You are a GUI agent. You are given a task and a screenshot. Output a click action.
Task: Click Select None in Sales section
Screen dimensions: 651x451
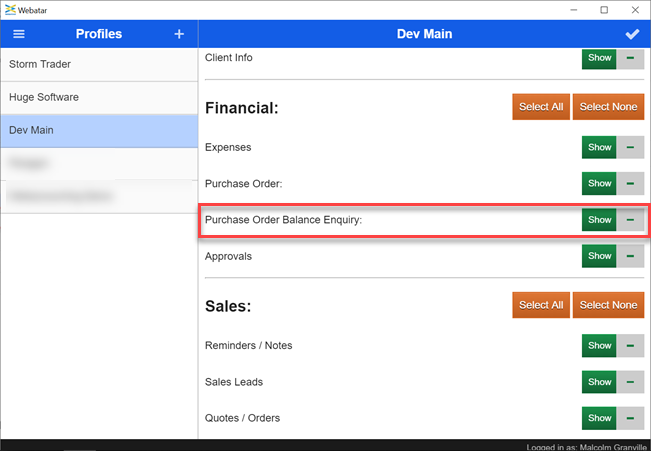click(x=608, y=305)
